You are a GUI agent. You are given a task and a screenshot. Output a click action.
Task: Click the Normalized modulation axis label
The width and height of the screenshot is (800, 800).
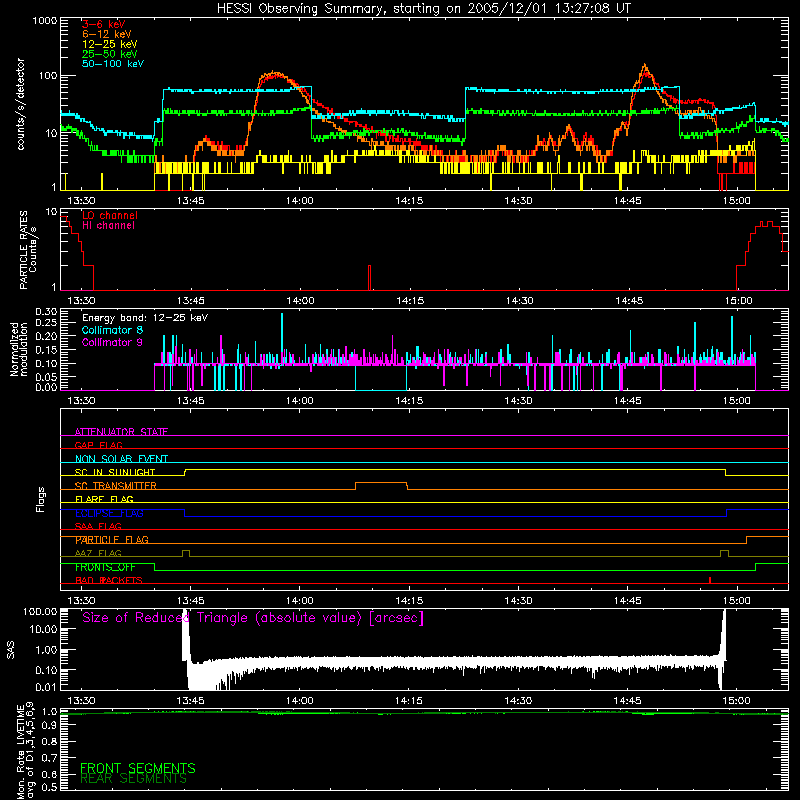tap(18, 349)
